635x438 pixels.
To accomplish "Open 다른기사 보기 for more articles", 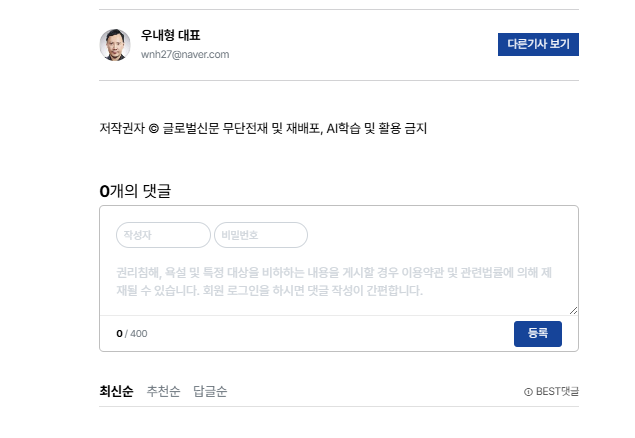I will (538, 44).
